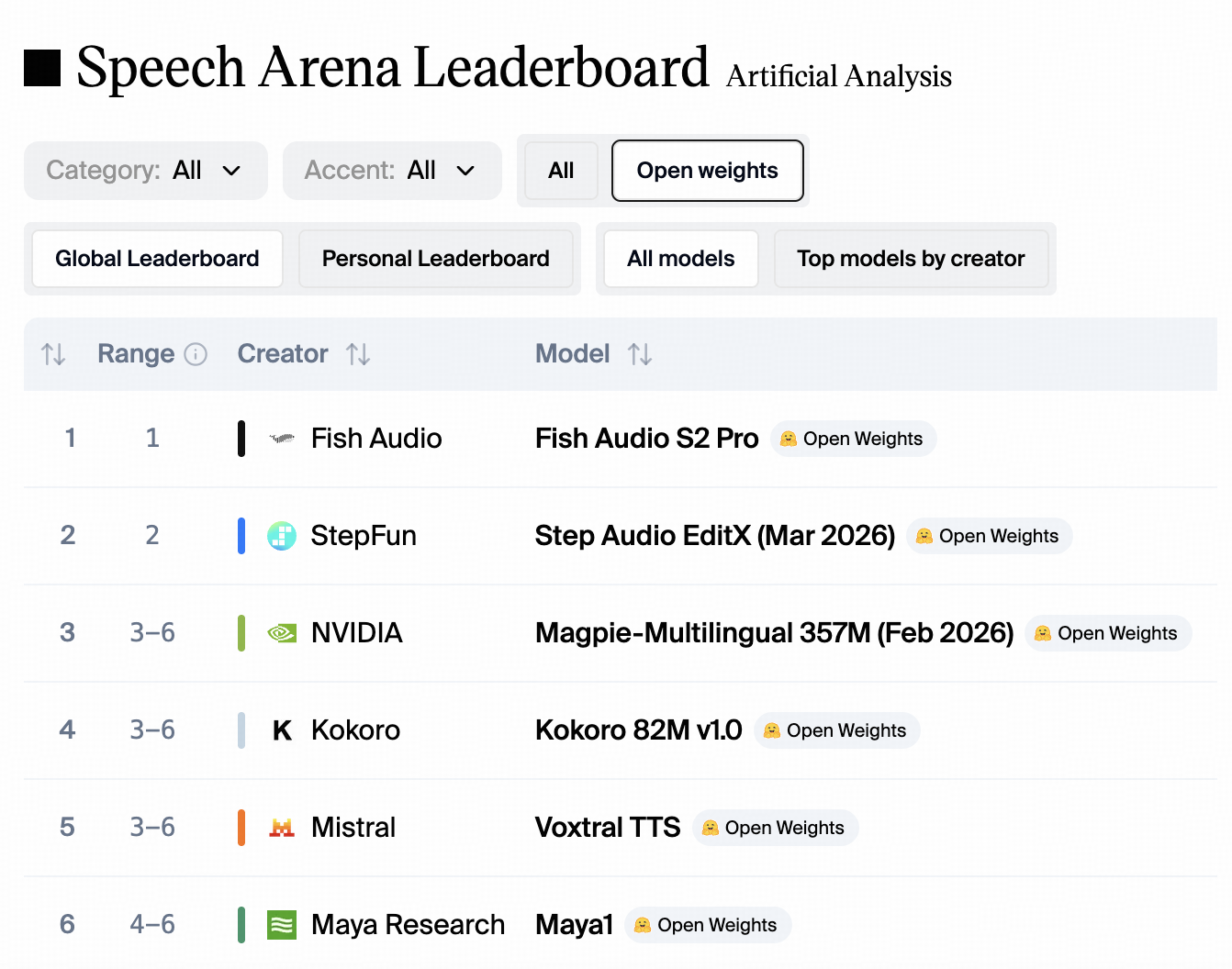Open the Fish Audio S2 Pro model link

tap(647, 439)
